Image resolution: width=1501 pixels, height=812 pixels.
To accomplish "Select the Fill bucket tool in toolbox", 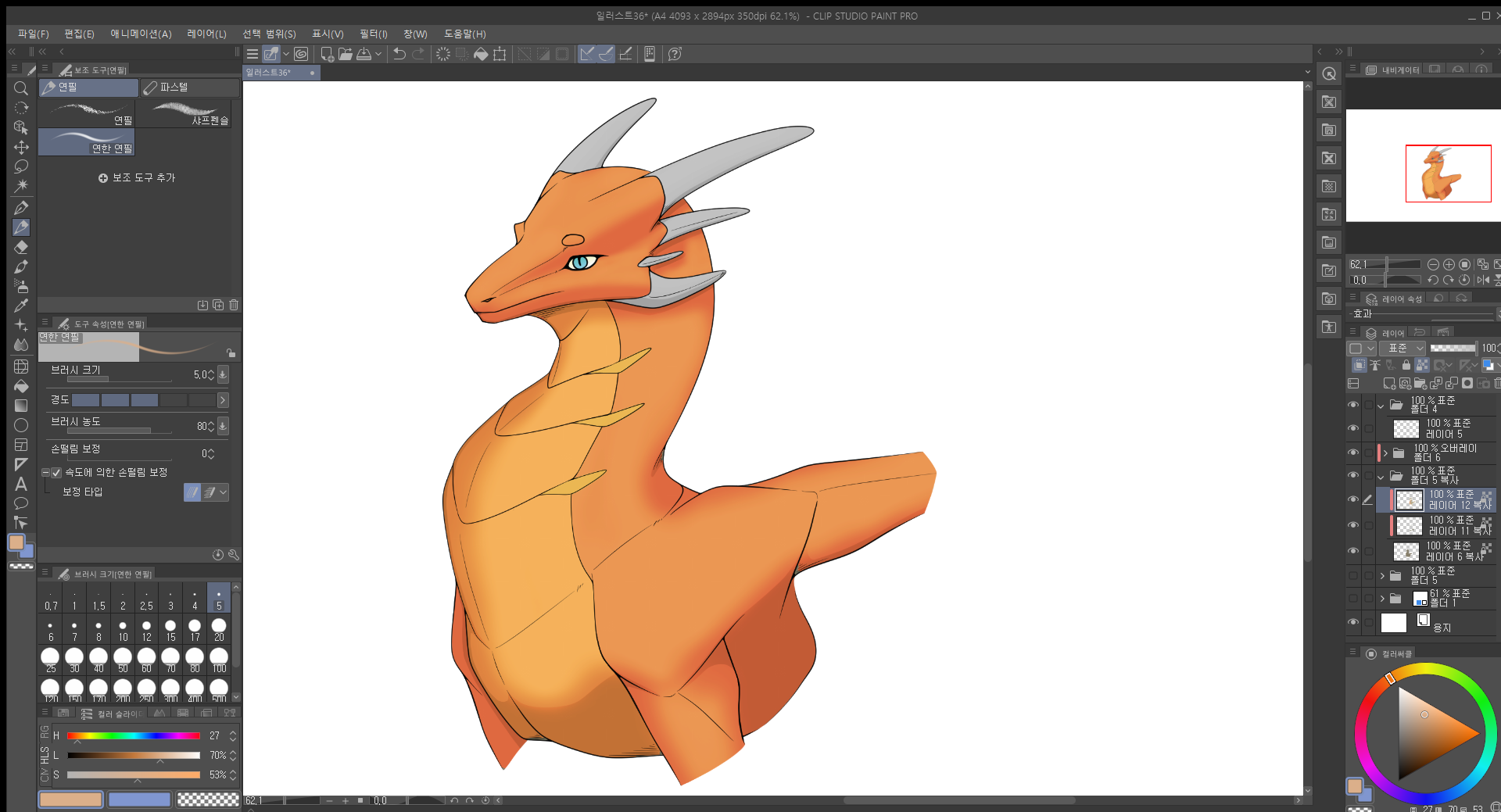I will tap(21, 386).
